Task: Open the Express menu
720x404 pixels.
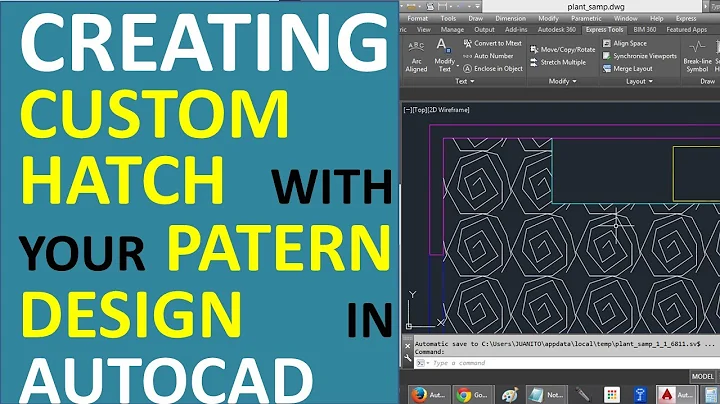Action: [x=686, y=18]
